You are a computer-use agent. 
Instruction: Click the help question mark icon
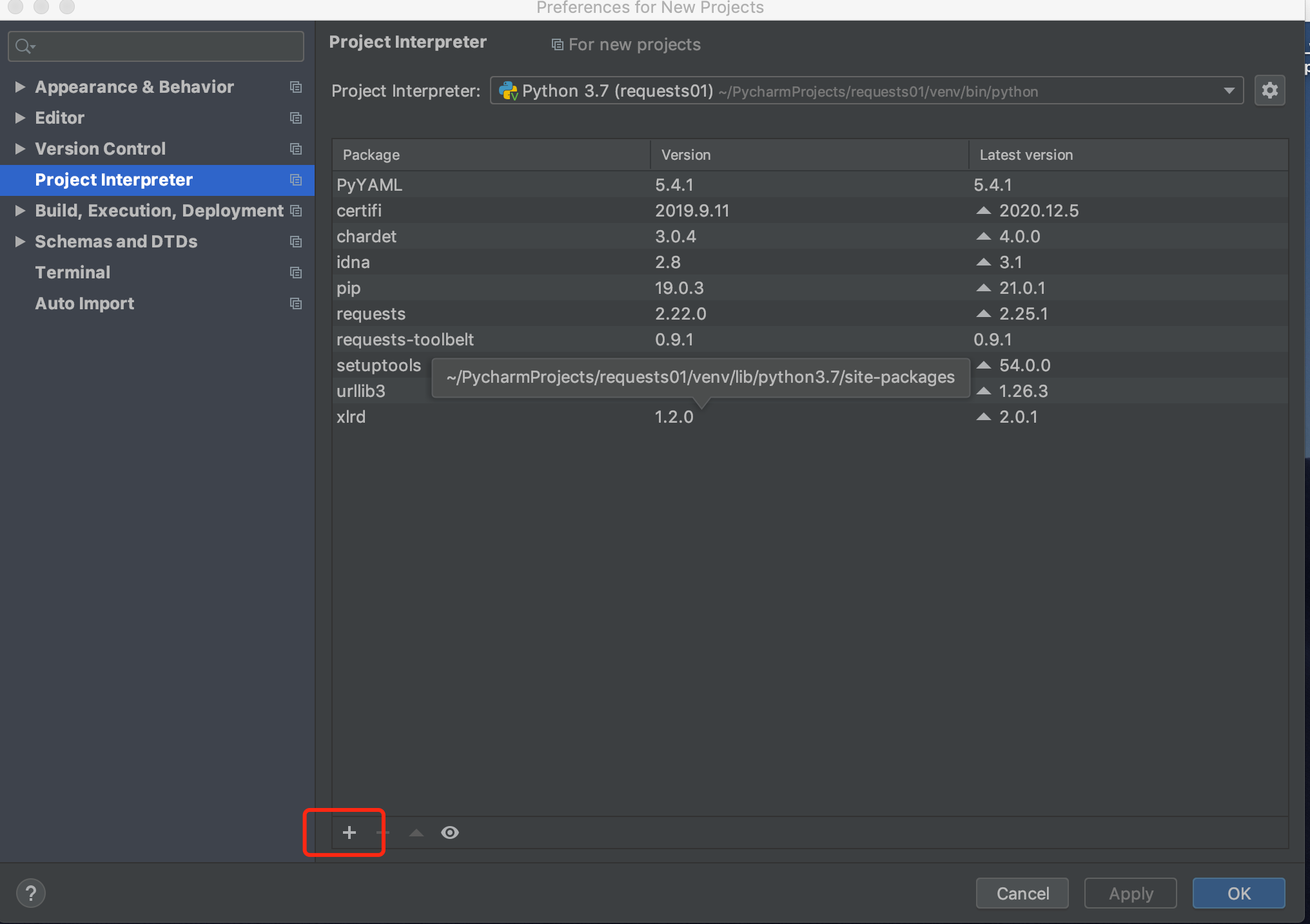point(30,893)
